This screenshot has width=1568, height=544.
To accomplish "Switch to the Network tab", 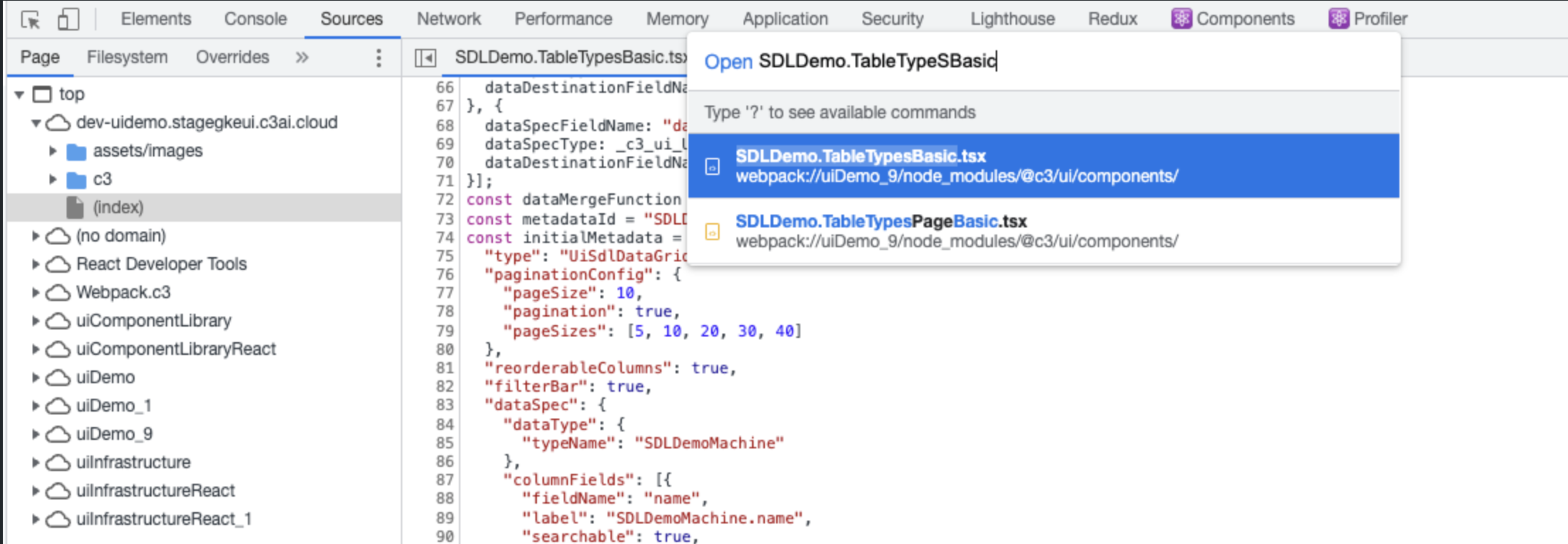I will click(448, 19).
